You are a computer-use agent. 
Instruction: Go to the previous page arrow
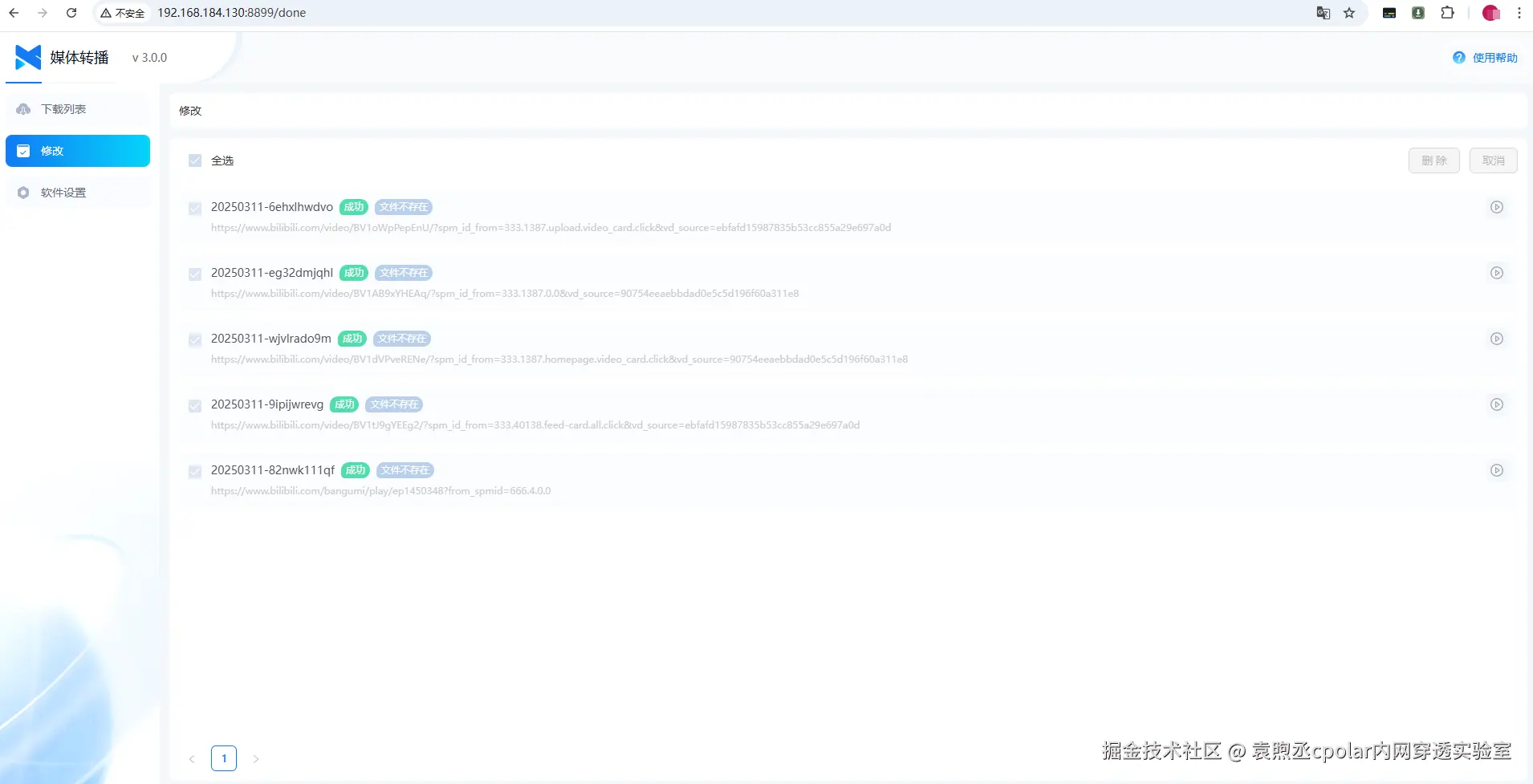click(192, 758)
